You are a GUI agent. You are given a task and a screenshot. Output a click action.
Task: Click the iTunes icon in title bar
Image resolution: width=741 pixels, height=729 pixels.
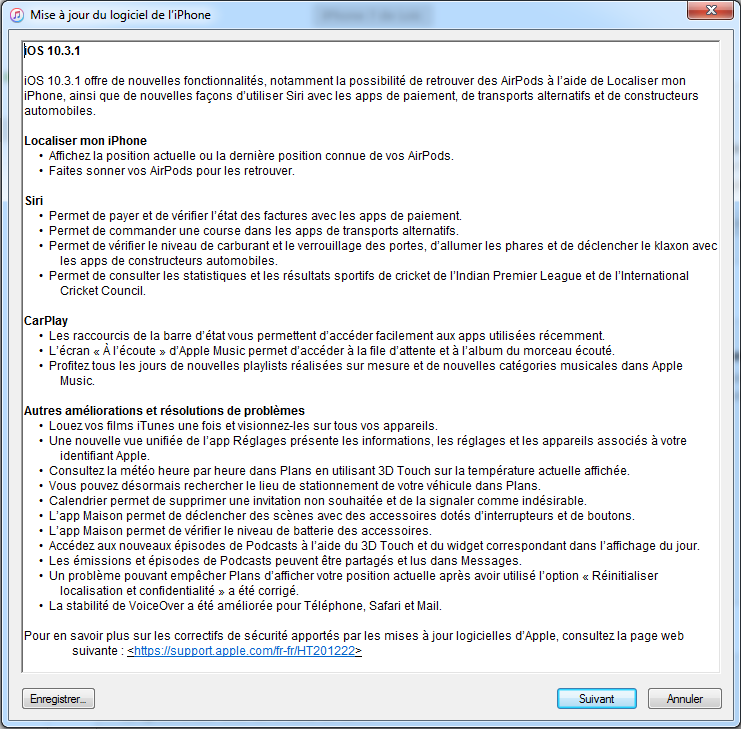17,15
